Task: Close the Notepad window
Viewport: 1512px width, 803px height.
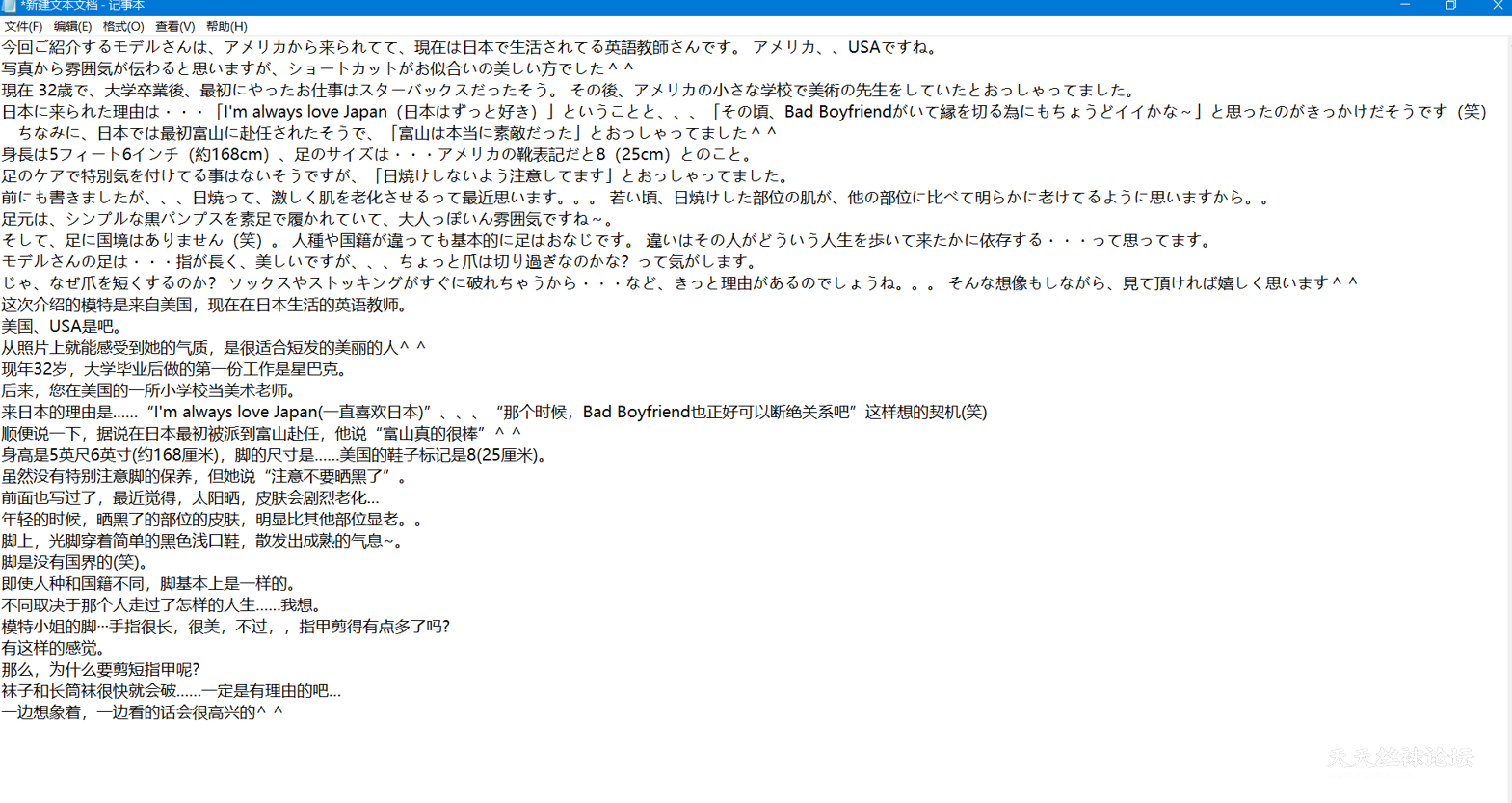Action: click(x=1497, y=6)
